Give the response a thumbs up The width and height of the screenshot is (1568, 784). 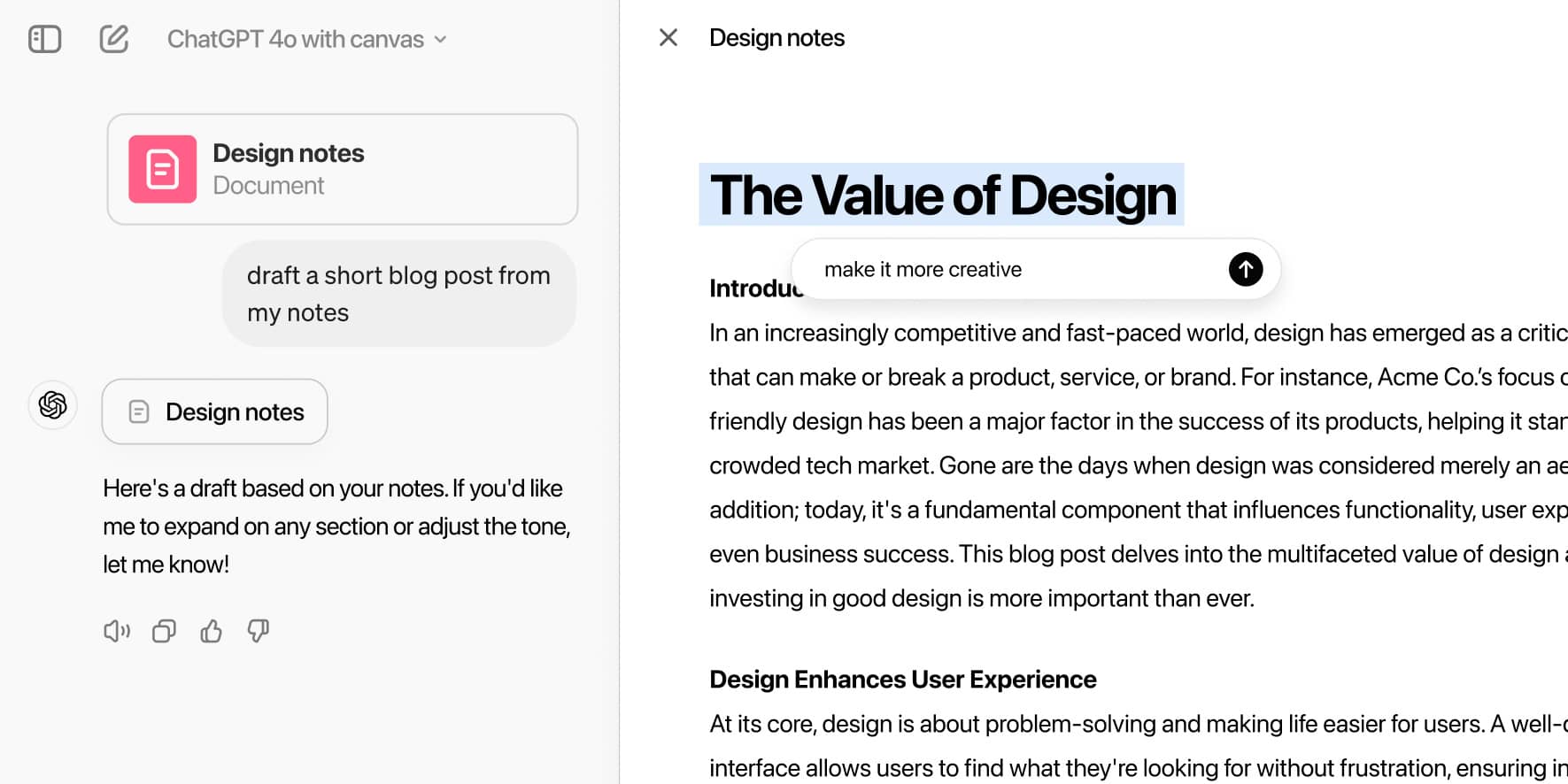(x=211, y=631)
